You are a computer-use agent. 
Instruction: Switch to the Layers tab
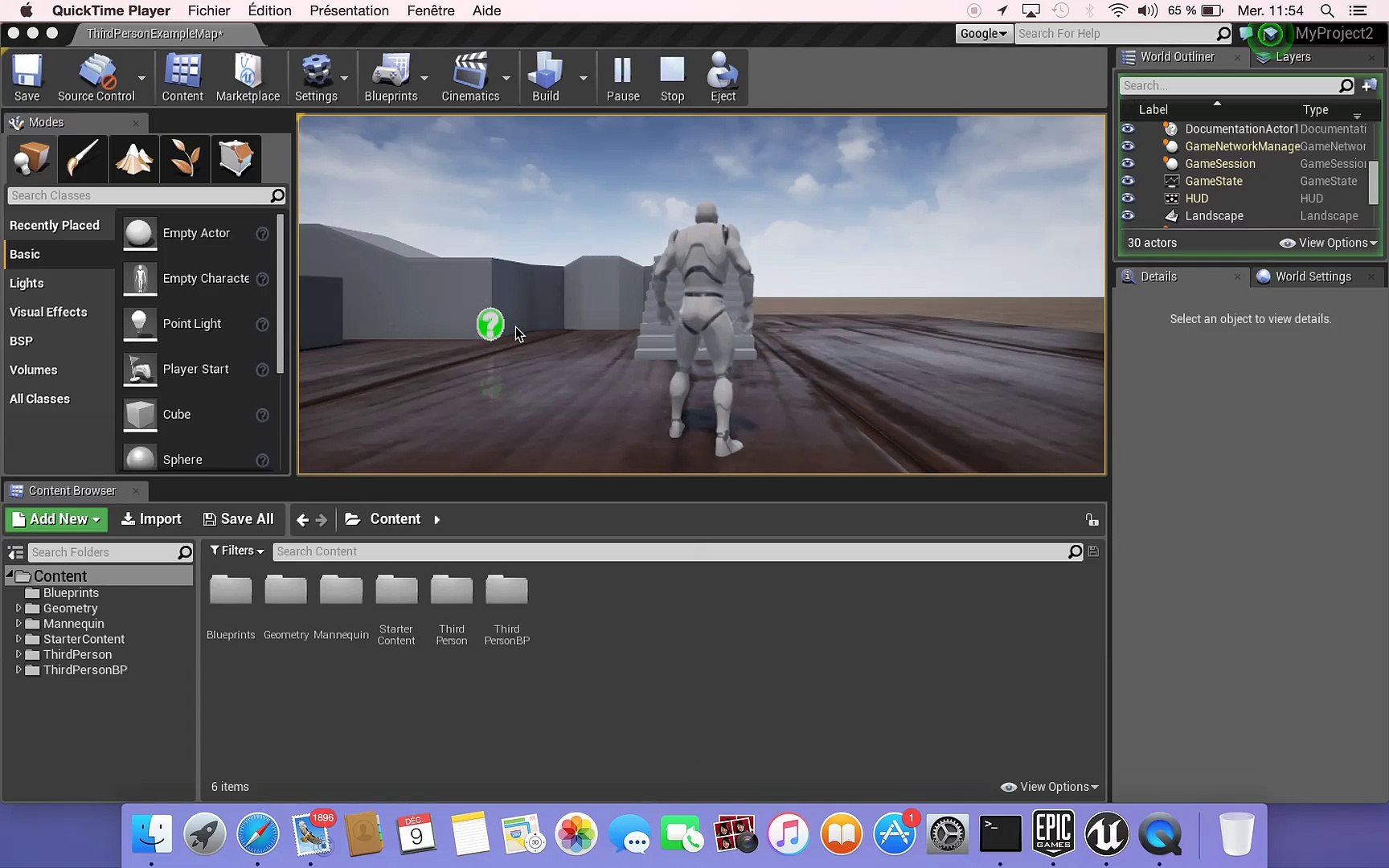coord(1293,57)
